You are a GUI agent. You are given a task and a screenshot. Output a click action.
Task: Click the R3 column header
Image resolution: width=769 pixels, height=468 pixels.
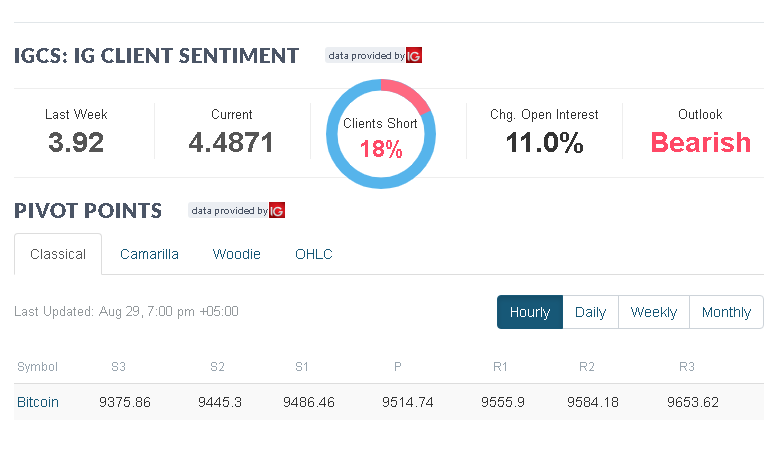(687, 367)
